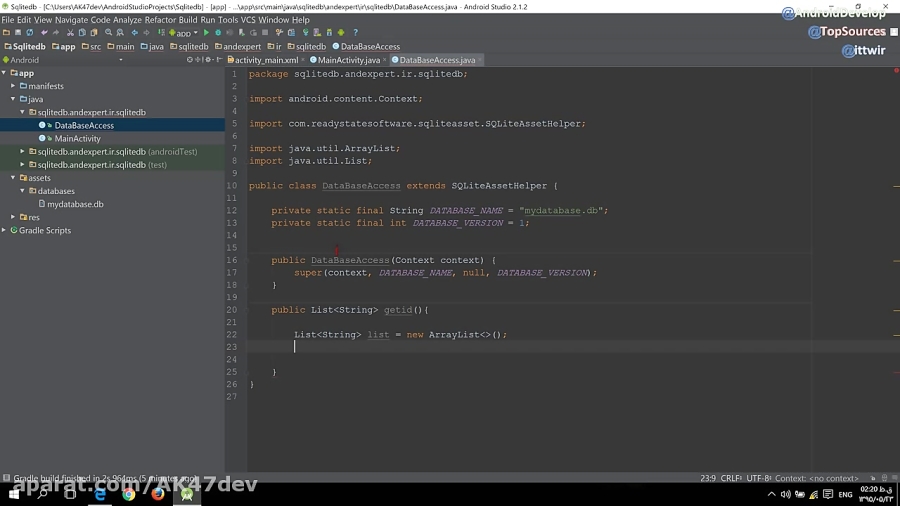Image resolution: width=900 pixels, height=506 pixels.
Task: Run the app with green play icon
Action: [206, 33]
